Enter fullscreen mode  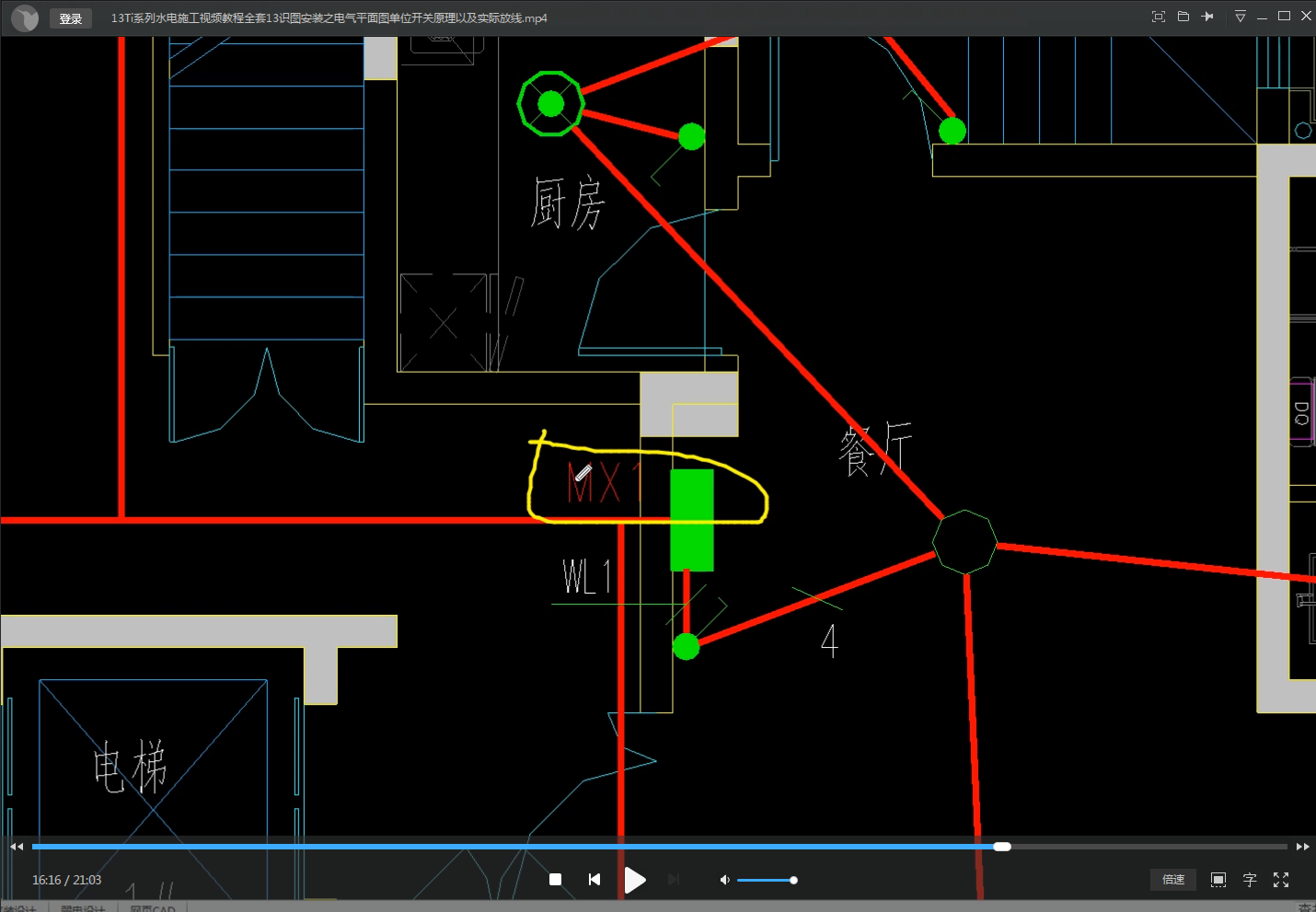tap(1281, 880)
